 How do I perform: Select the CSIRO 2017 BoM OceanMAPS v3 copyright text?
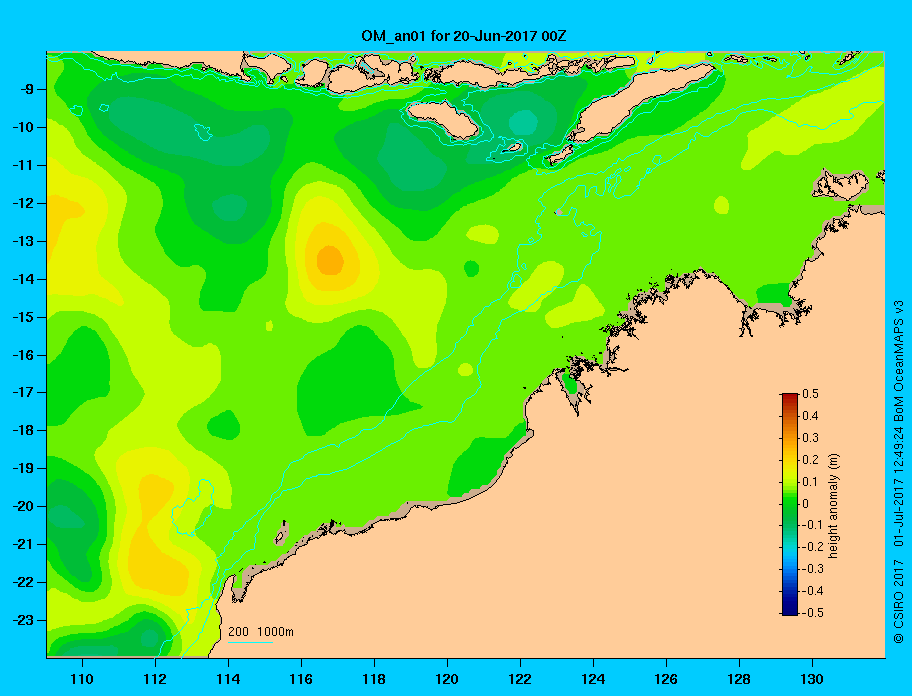899,472
